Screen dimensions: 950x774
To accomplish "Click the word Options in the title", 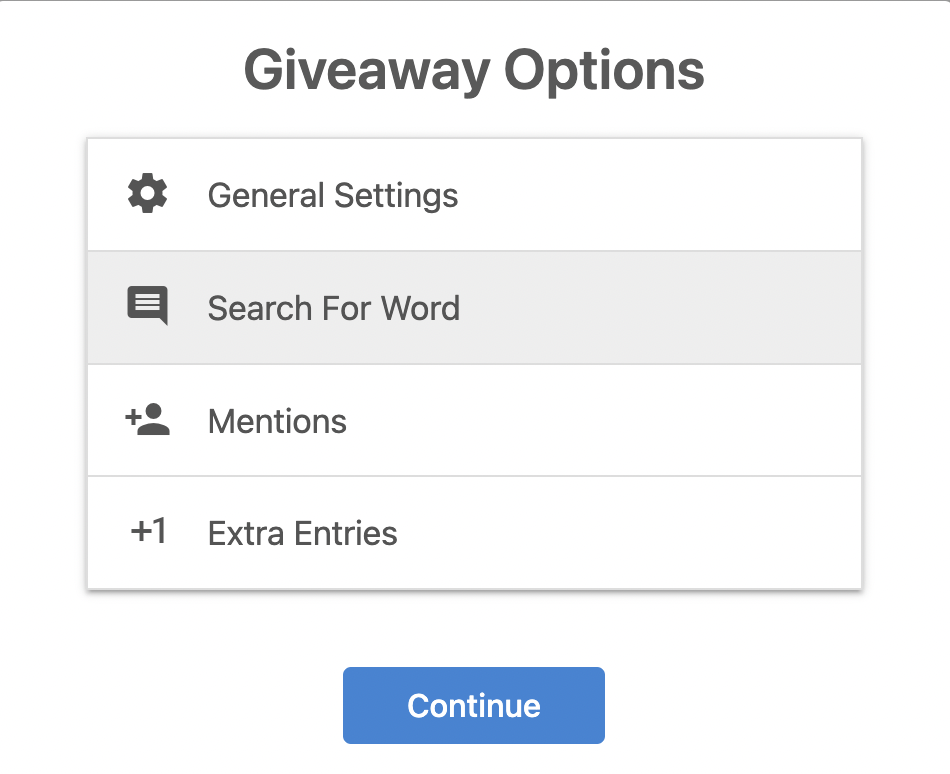I will click(x=605, y=71).
